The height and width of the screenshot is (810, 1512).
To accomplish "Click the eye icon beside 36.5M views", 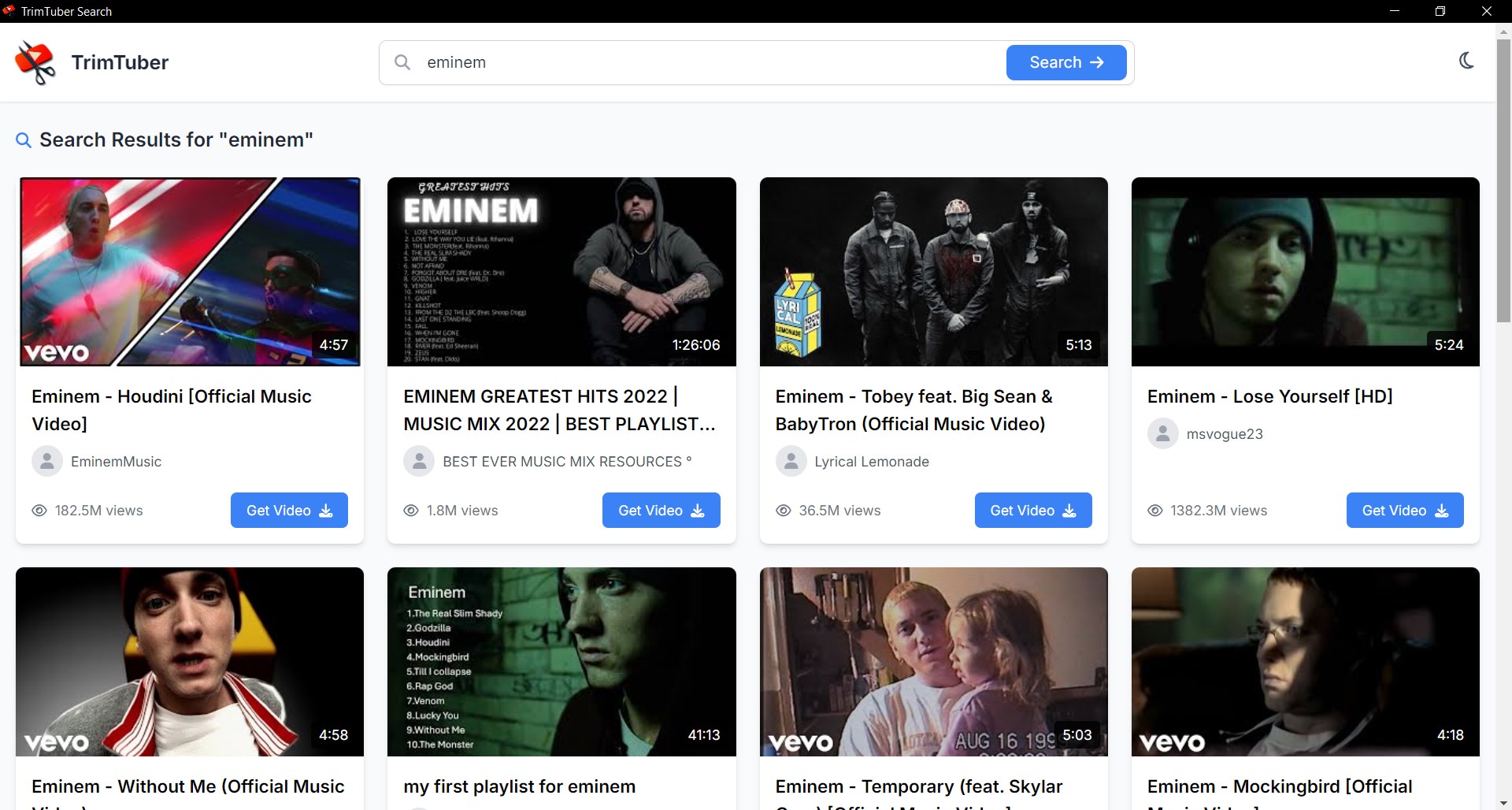I will pos(784,511).
